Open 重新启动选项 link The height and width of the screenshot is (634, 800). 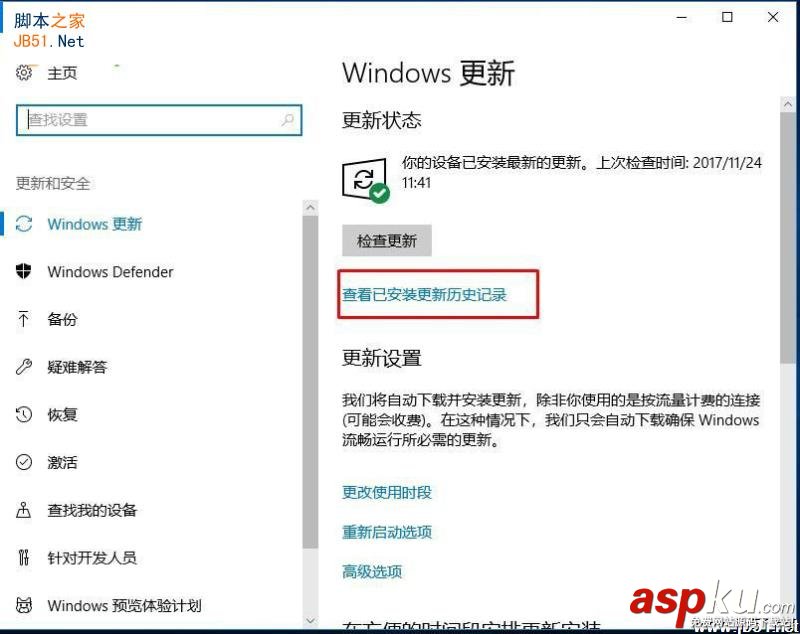[x=387, y=532]
